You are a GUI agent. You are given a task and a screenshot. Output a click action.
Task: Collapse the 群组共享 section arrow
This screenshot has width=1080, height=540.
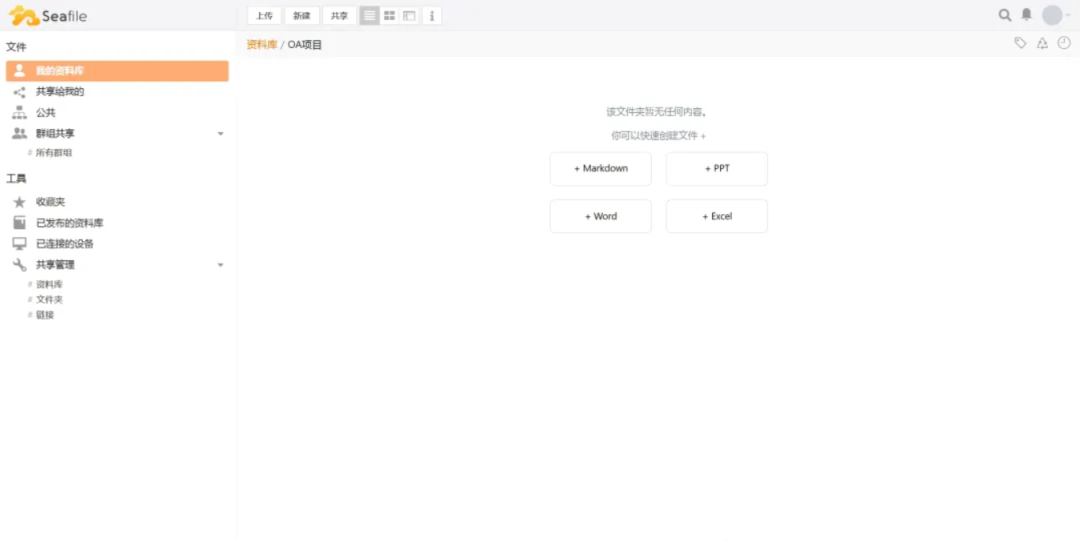pos(221,134)
